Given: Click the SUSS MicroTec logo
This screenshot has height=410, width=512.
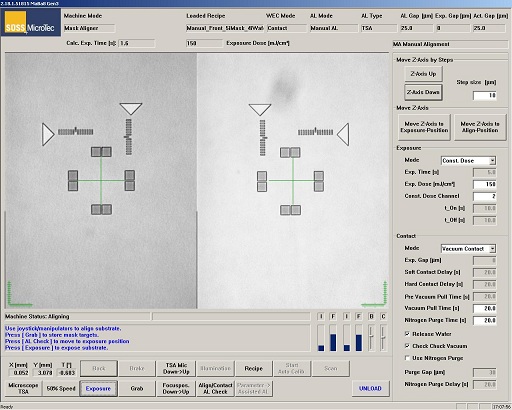Looking at the screenshot, I should 31,22.
